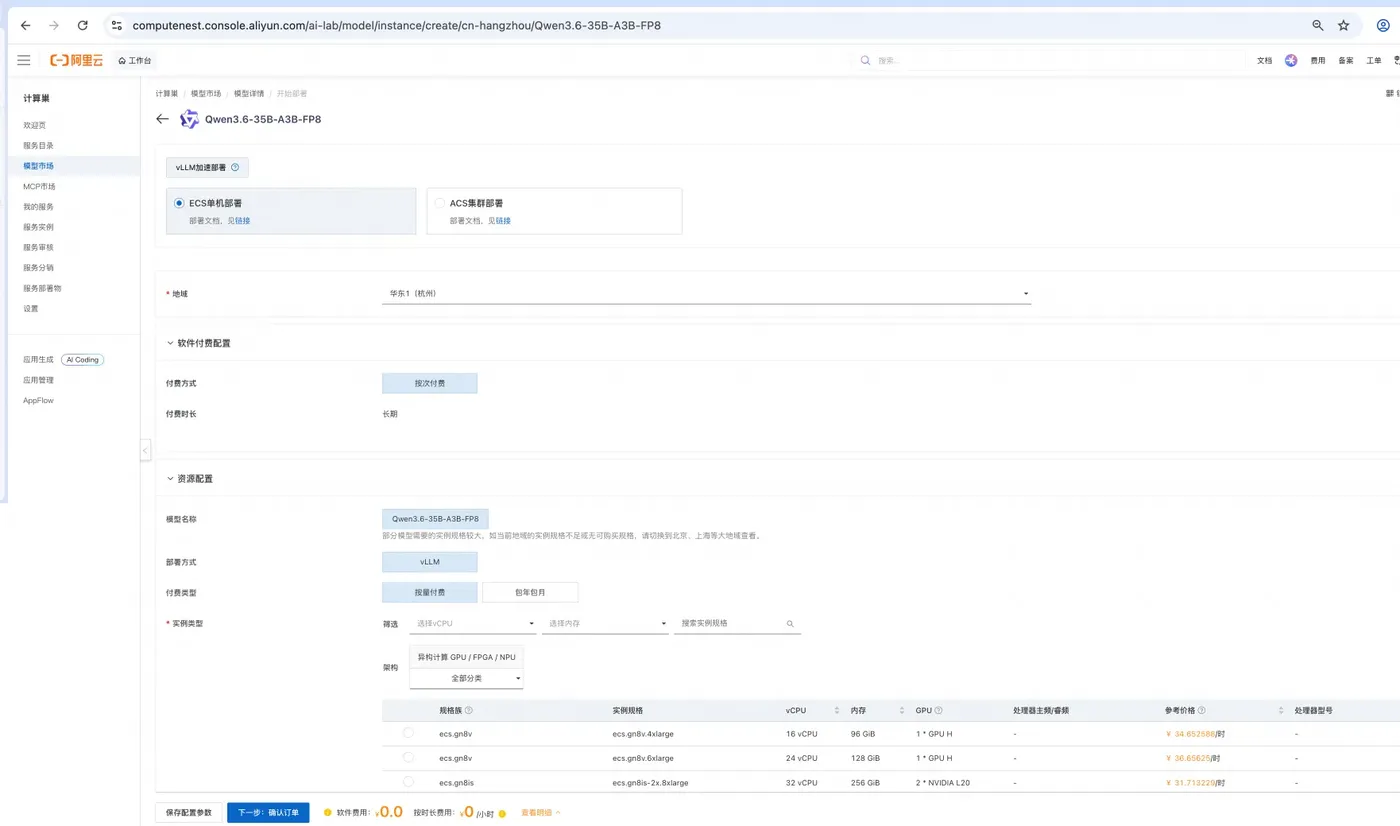Viewport: 1400px width, 826px height.
Task: Click the zoom magnifier icon in address bar
Action: pyautogui.click(x=1318, y=25)
